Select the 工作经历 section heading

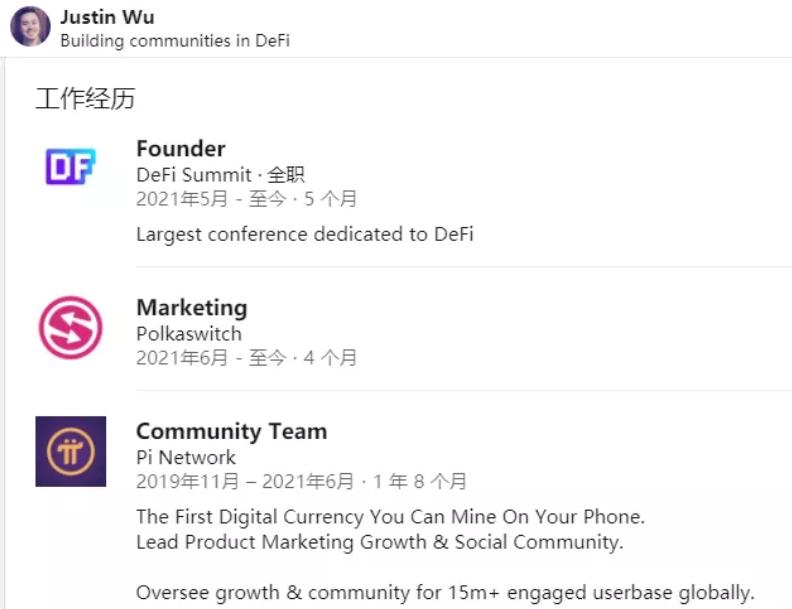[85, 99]
